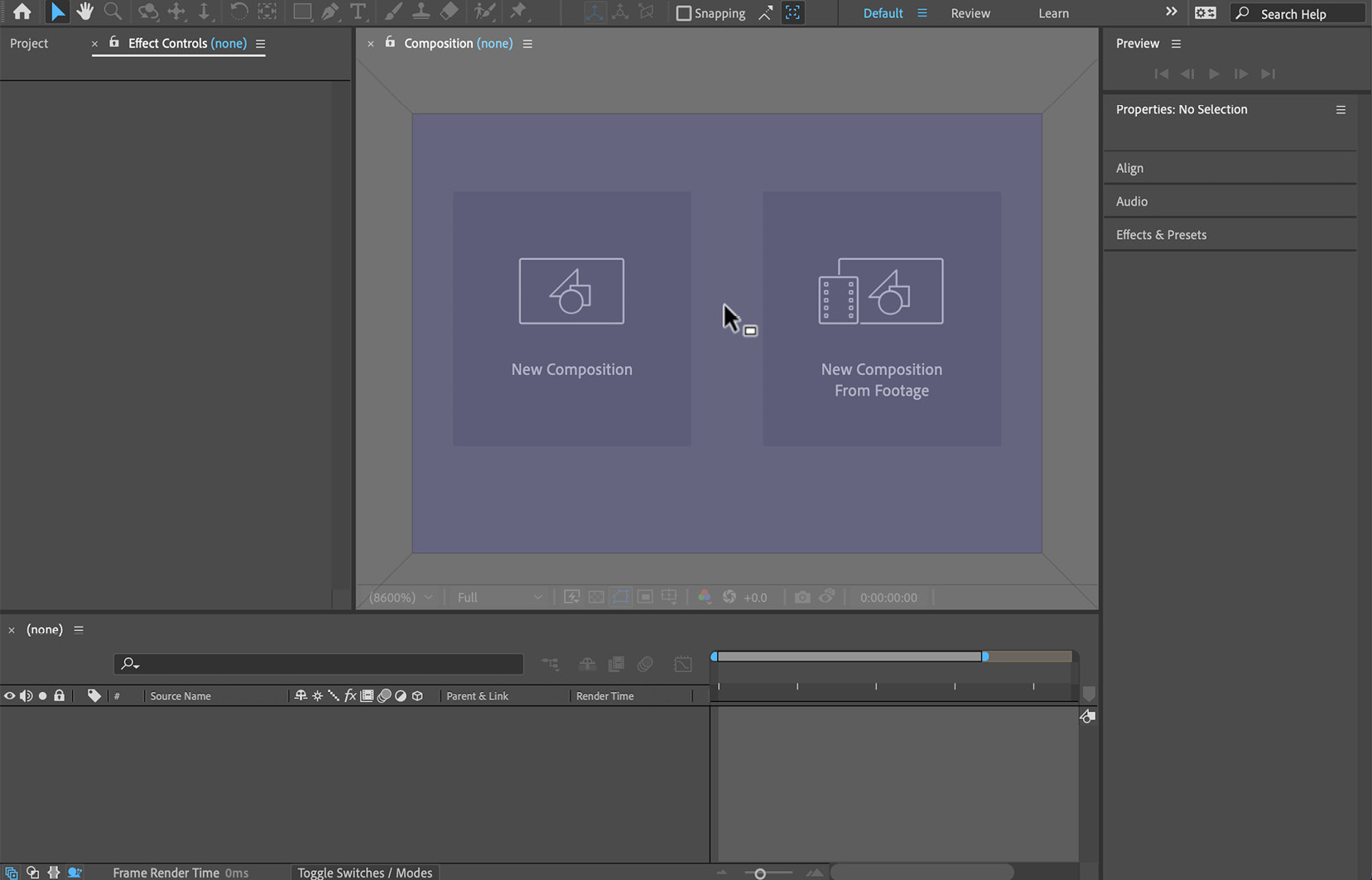Screen dimensions: 1372x880
Task: Go to the Home screen icon
Action: [x=22, y=12]
